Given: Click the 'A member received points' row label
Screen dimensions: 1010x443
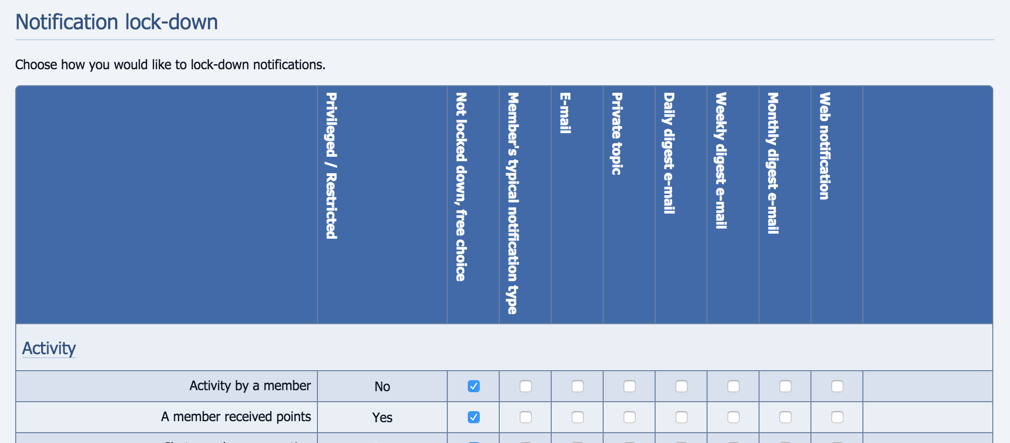Looking at the screenshot, I should tap(236, 417).
